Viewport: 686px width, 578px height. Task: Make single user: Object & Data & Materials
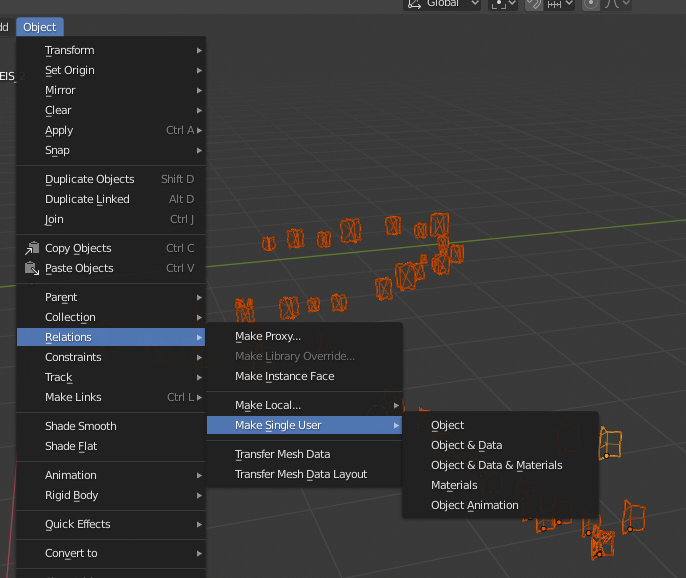pos(500,466)
